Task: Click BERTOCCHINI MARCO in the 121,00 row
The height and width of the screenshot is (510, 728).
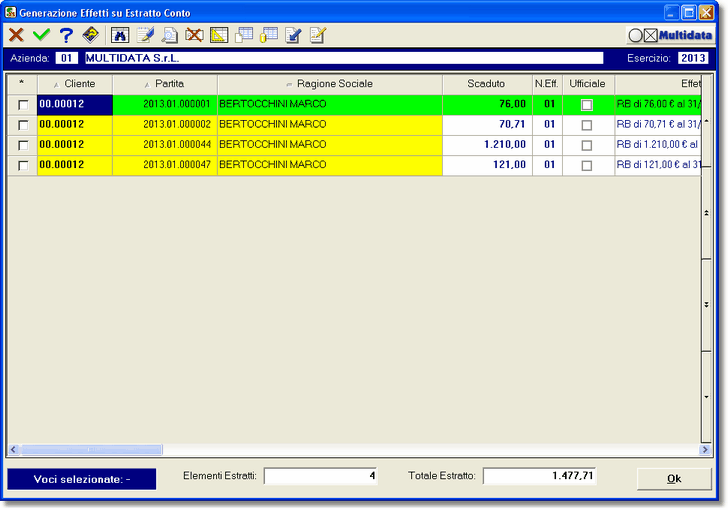Action: pyautogui.click(x=330, y=165)
